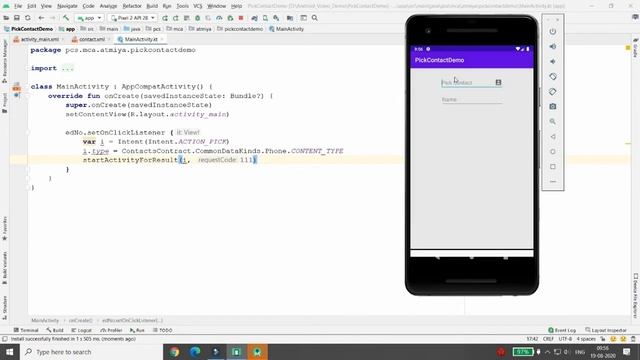Click the Windows Start button
This screenshot has width=640, height=360.
pos(9,352)
